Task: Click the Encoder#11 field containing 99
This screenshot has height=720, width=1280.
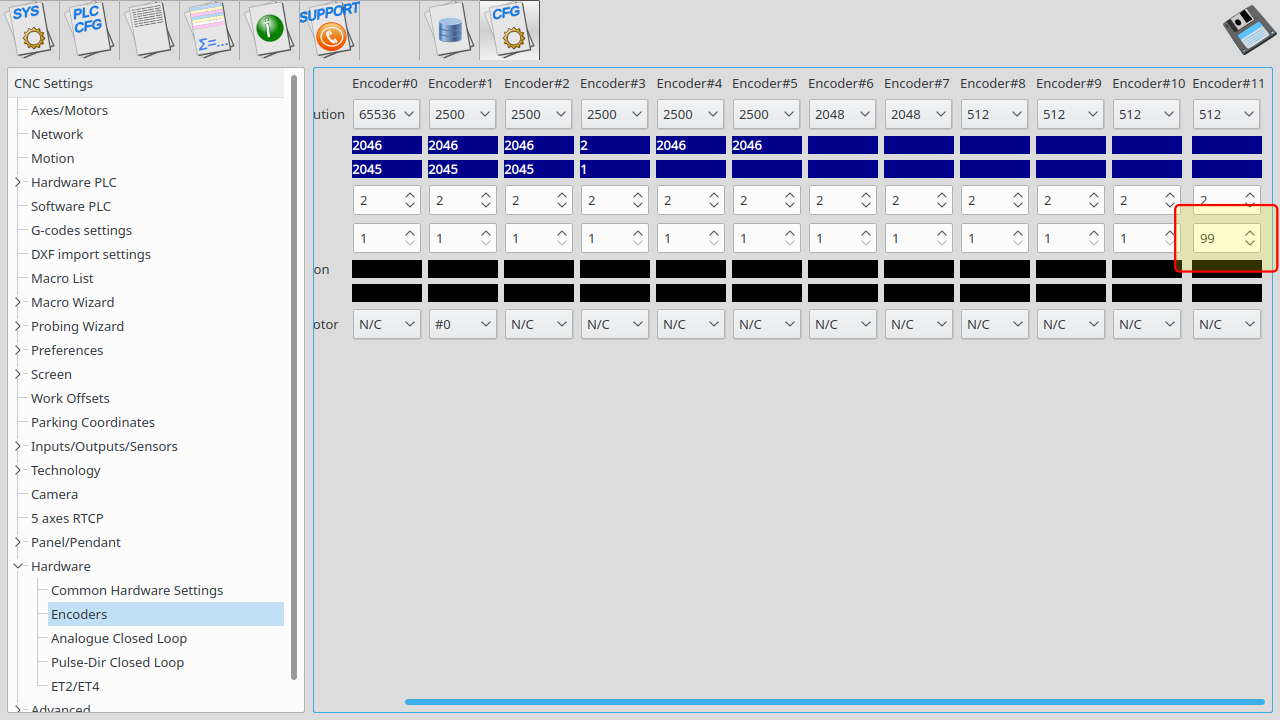Action: pyautogui.click(x=1218, y=238)
